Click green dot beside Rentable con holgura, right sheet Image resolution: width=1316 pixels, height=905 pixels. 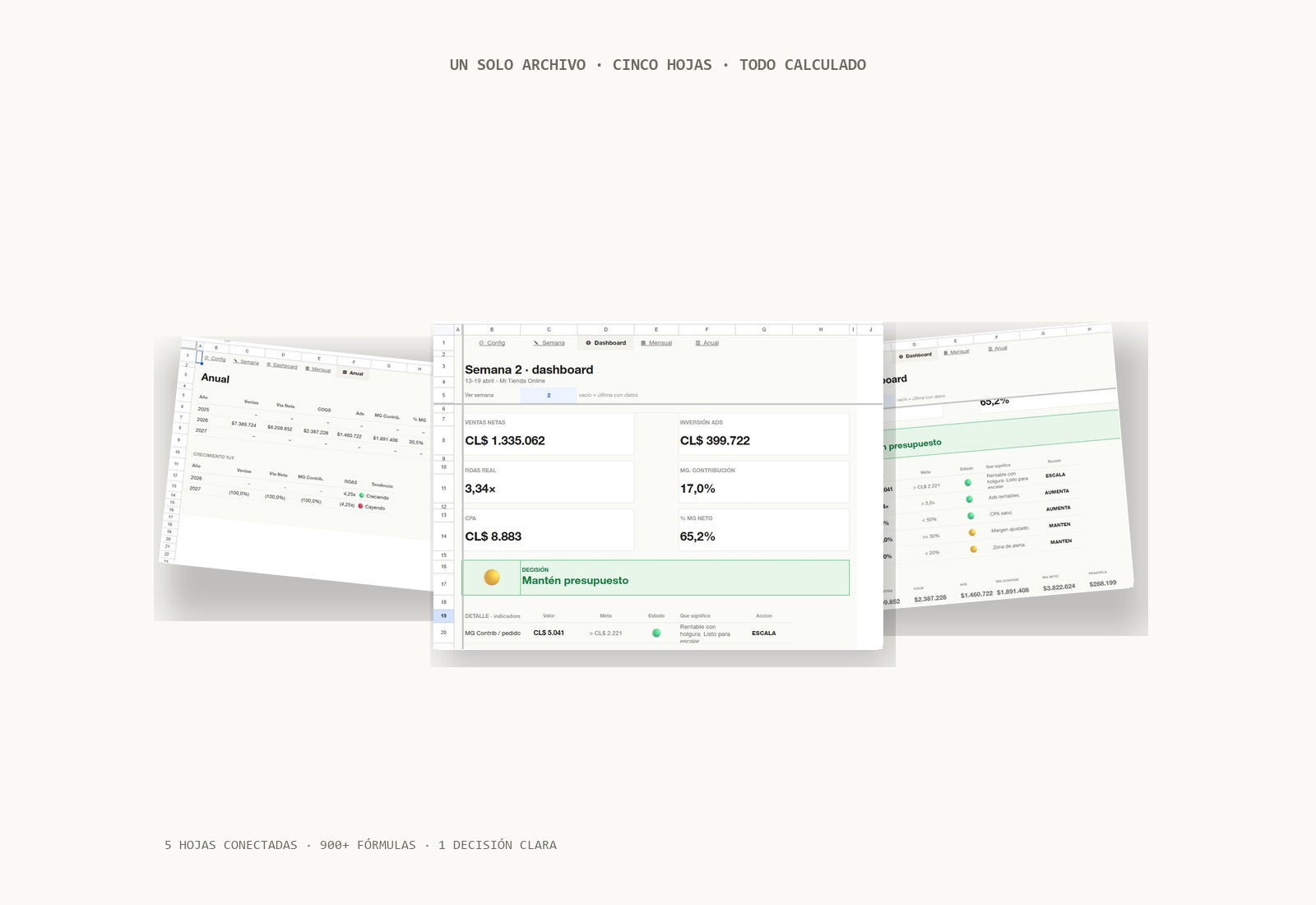tap(967, 483)
